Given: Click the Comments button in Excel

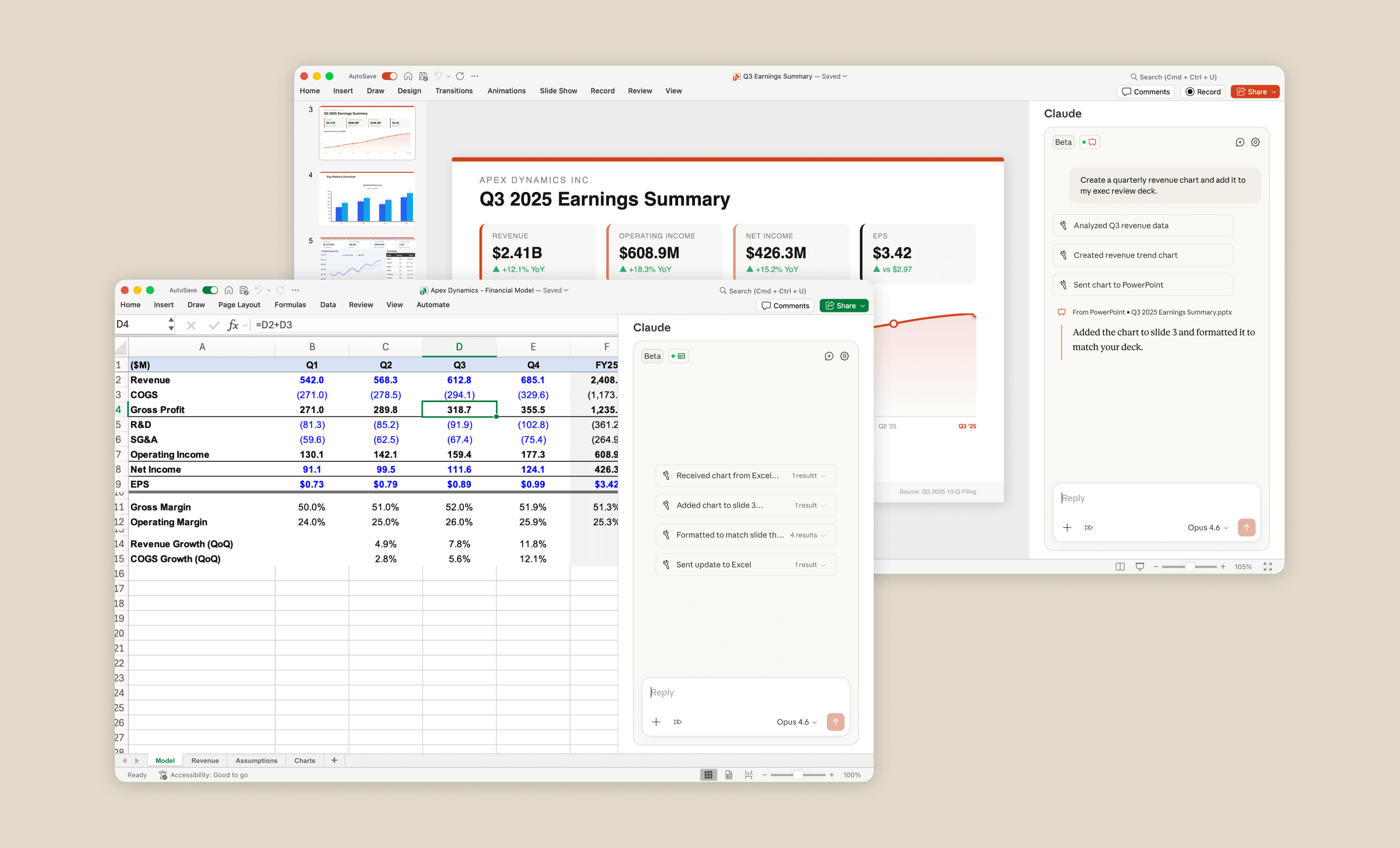Looking at the screenshot, I should coord(785,306).
